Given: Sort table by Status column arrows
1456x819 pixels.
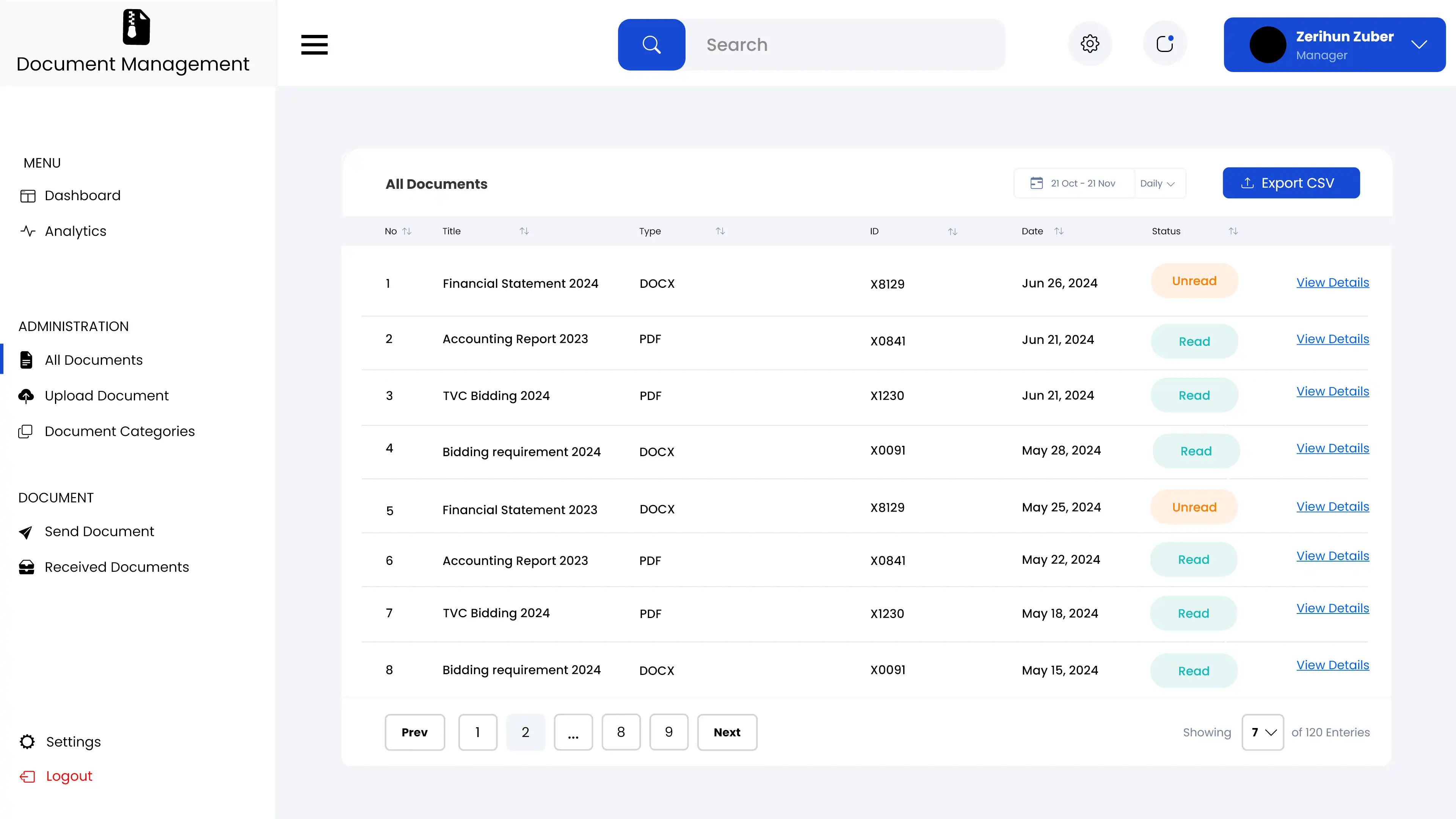Looking at the screenshot, I should click(x=1233, y=231).
